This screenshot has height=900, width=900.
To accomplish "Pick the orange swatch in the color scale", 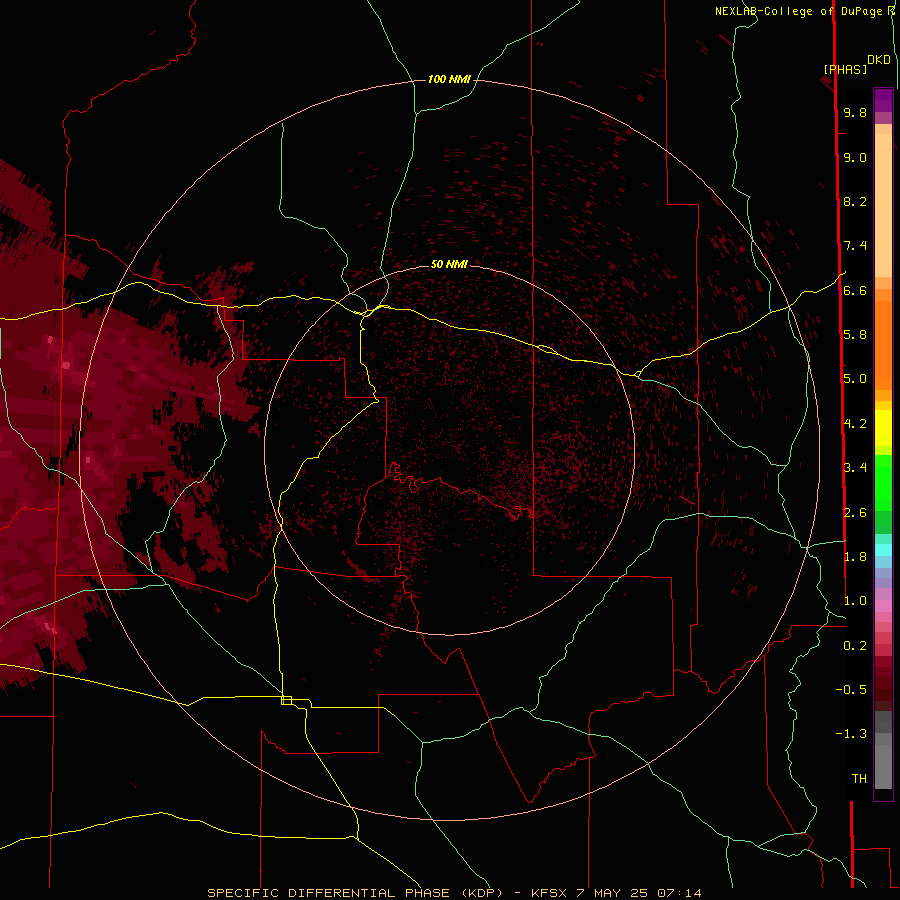I will pos(883,344).
